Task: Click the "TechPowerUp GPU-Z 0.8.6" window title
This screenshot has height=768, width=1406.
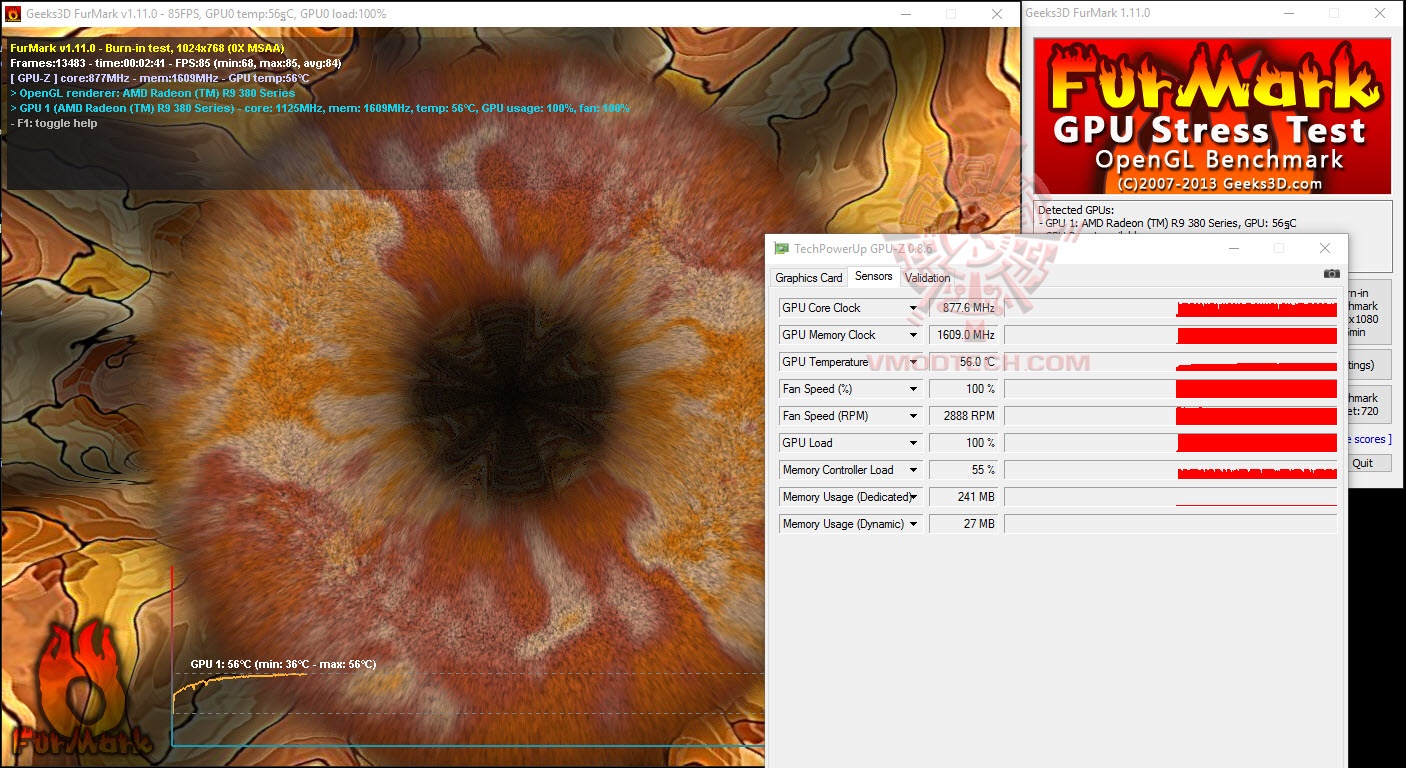Action: click(x=863, y=249)
